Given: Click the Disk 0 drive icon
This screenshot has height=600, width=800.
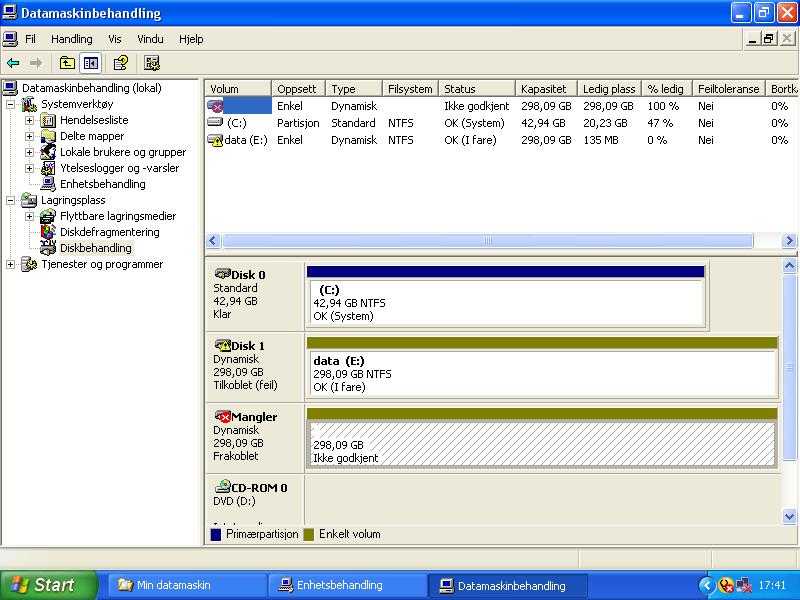Looking at the screenshot, I should click(x=223, y=274).
